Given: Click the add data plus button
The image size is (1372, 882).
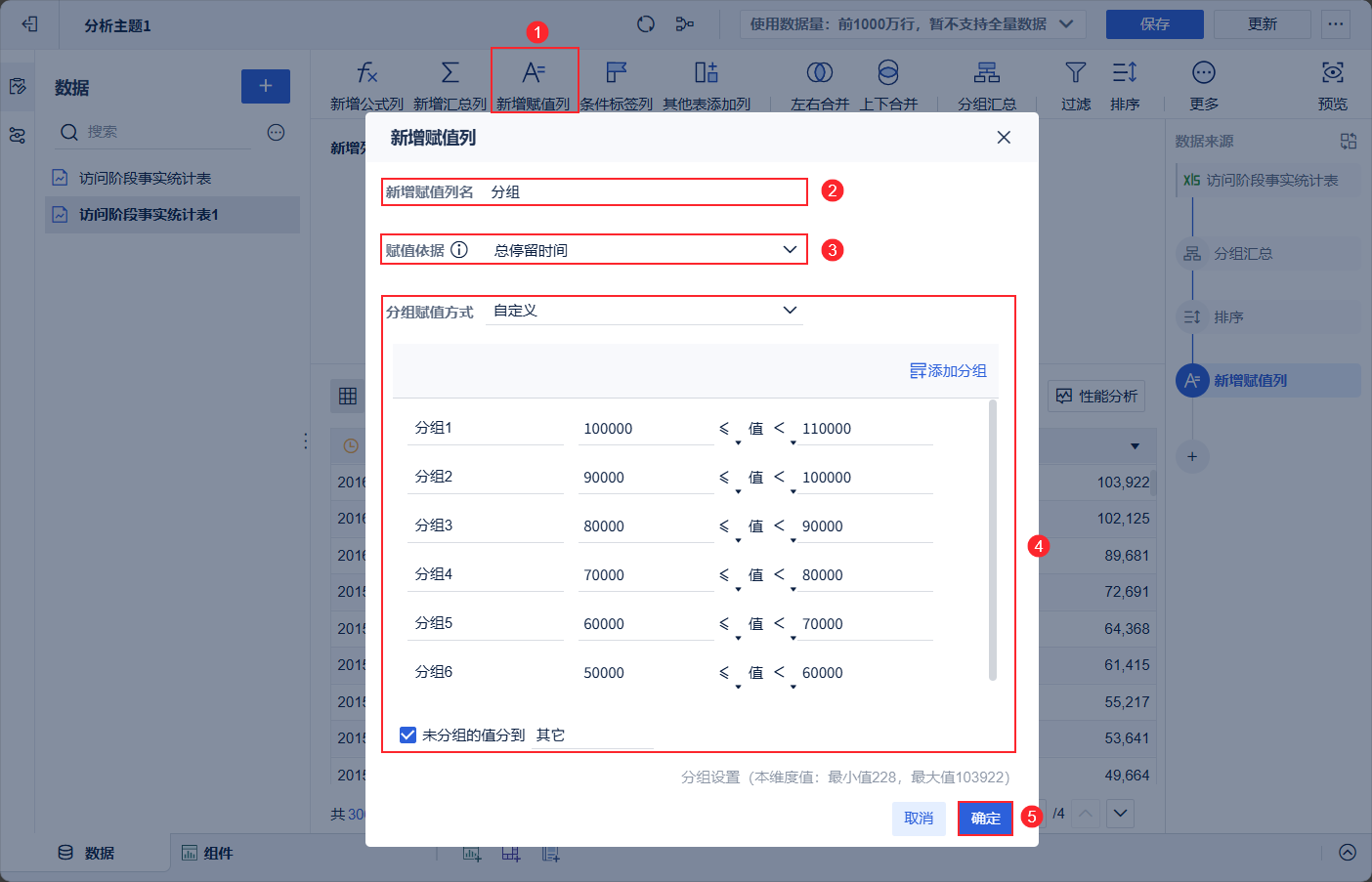Looking at the screenshot, I should point(266,86).
